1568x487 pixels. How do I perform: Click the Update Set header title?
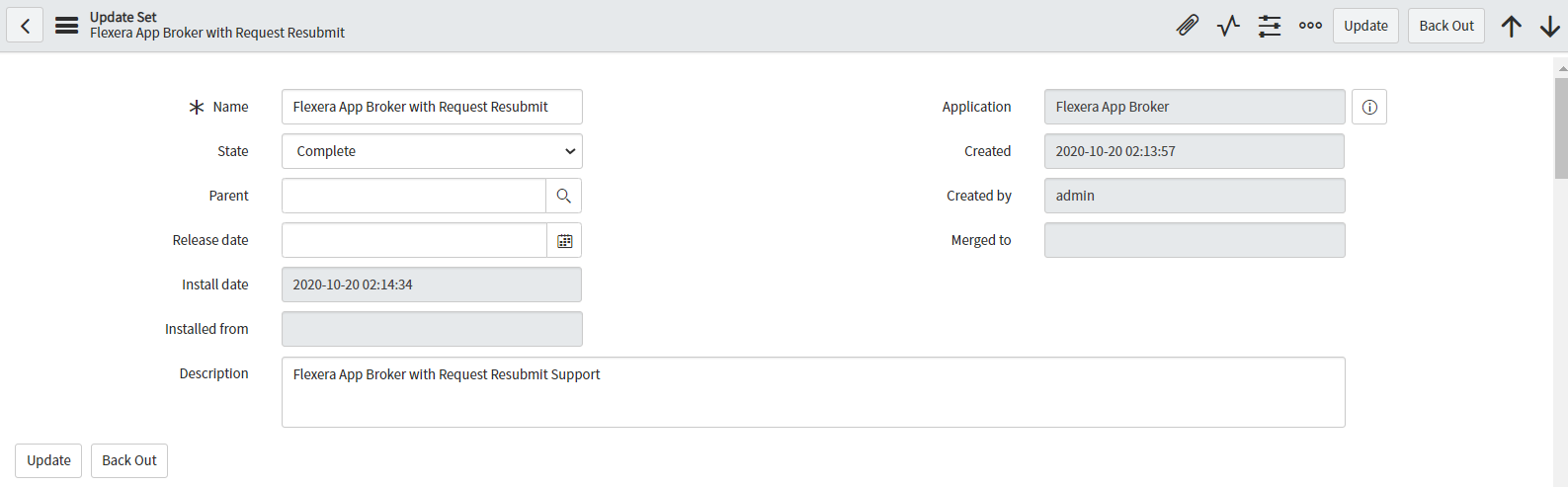point(124,17)
